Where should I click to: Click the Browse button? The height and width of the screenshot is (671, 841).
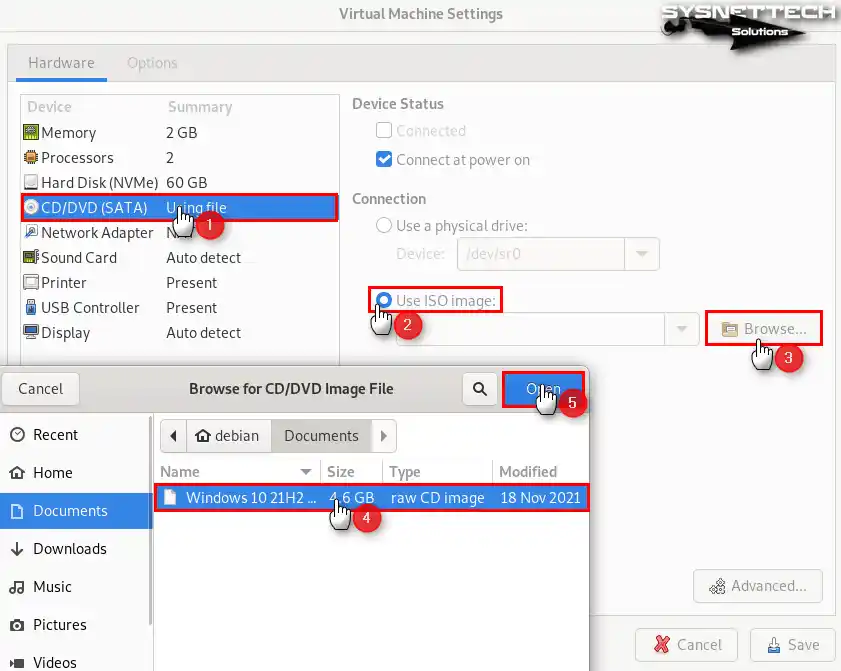click(x=763, y=327)
